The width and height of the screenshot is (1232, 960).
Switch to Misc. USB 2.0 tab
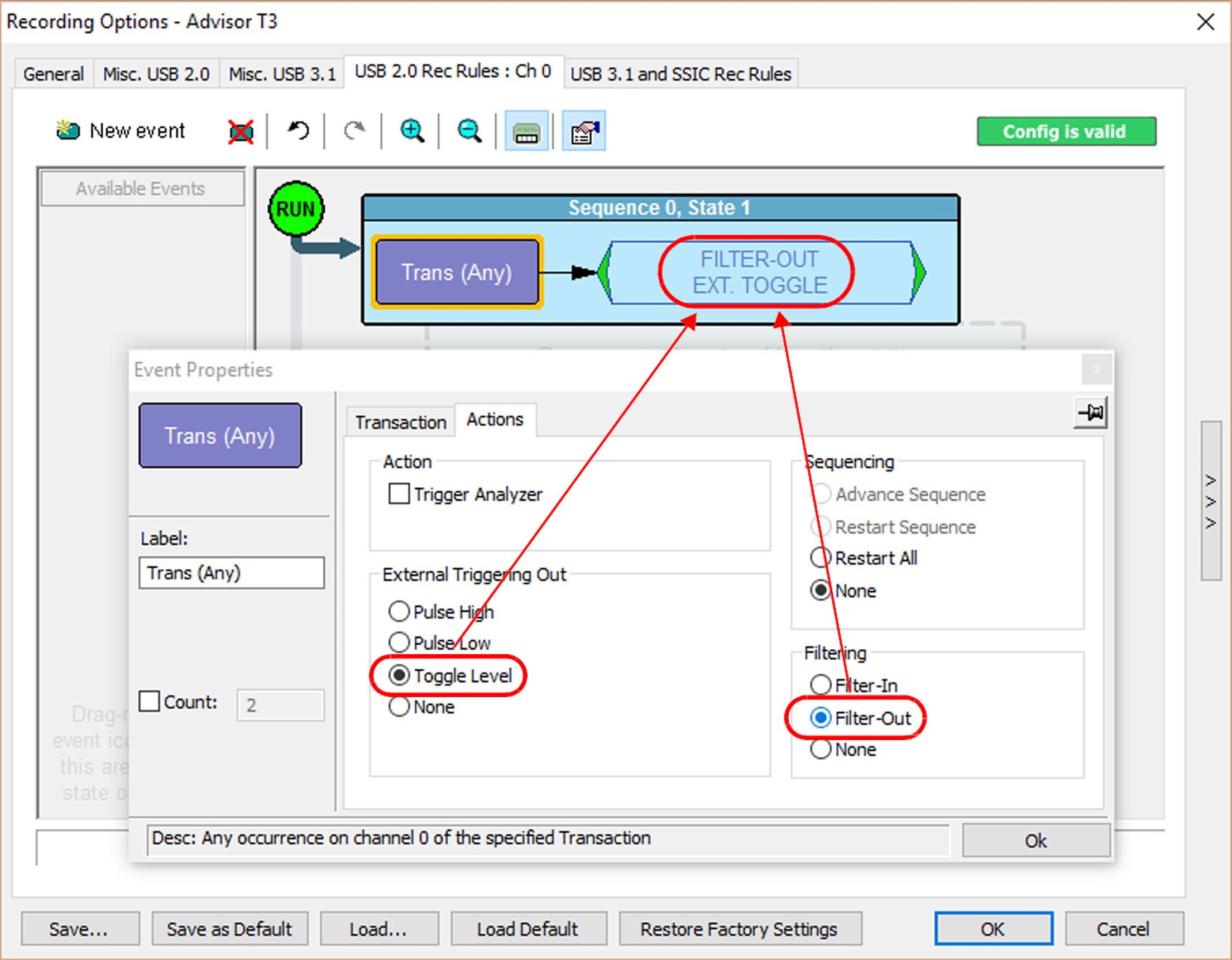(156, 74)
